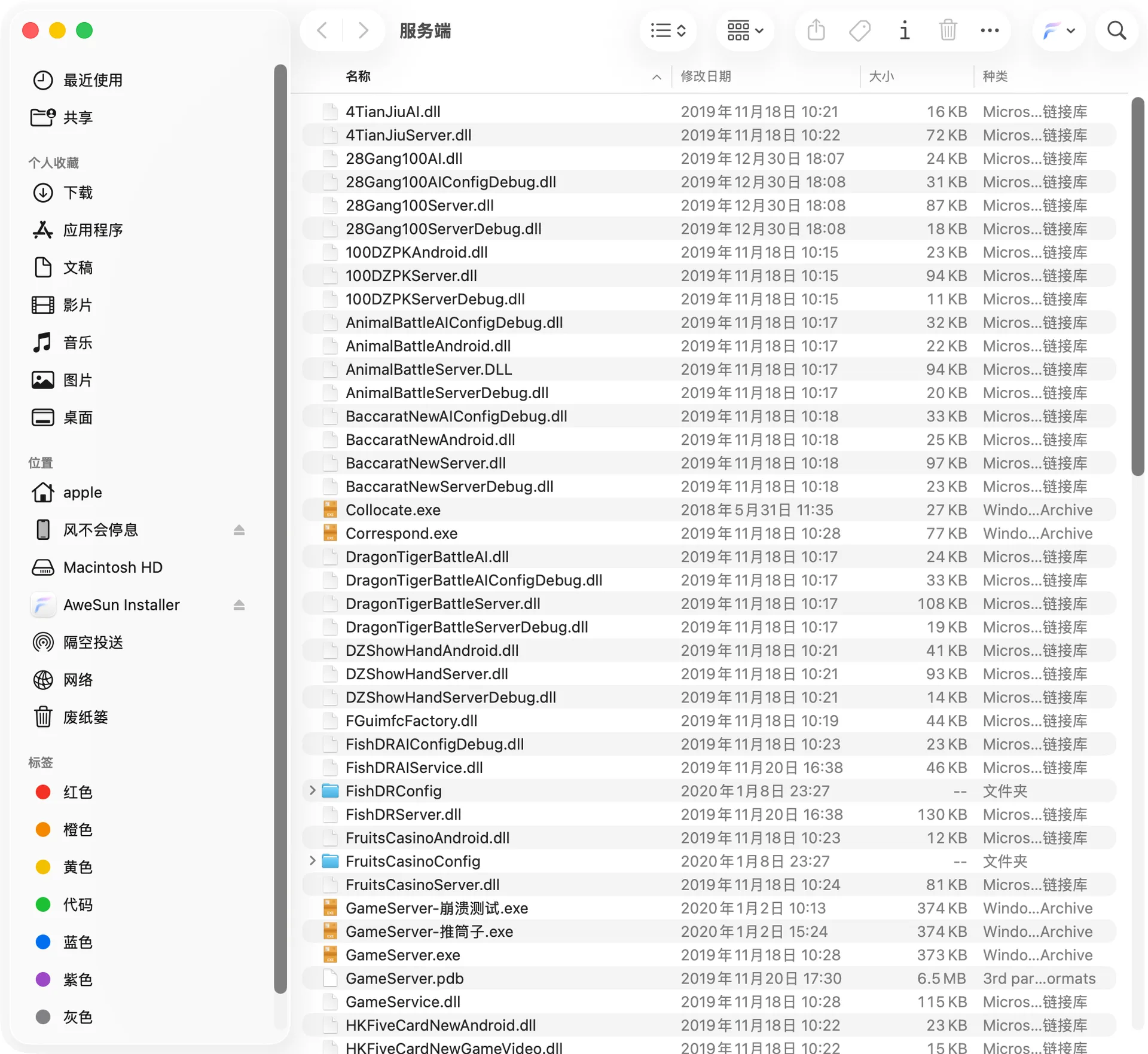Sort by the 修改日期 column header
The height and width of the screenshot is (1054, 1148).
[x=706, y=77]
